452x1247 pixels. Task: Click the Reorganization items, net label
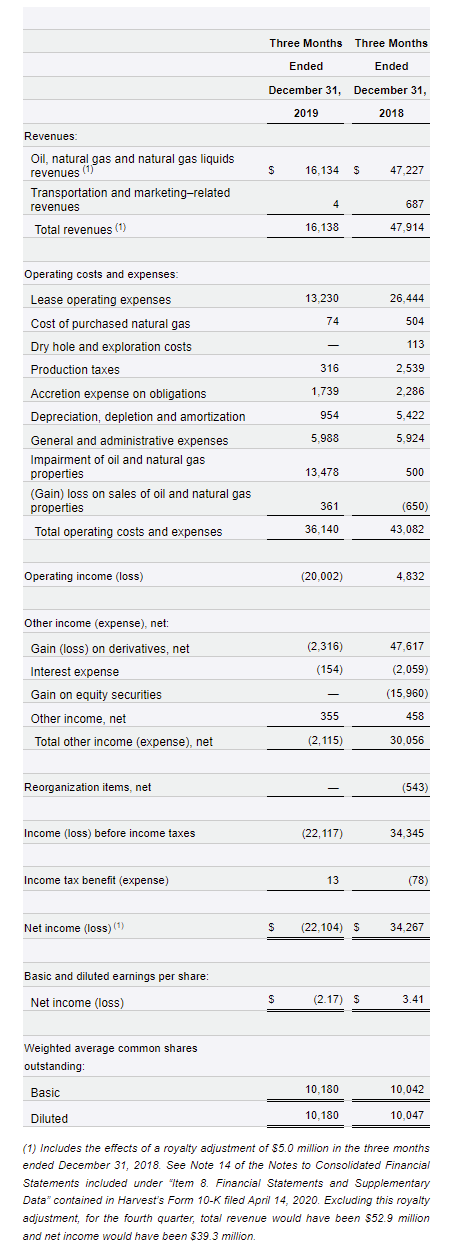click(x=88, y=787)
